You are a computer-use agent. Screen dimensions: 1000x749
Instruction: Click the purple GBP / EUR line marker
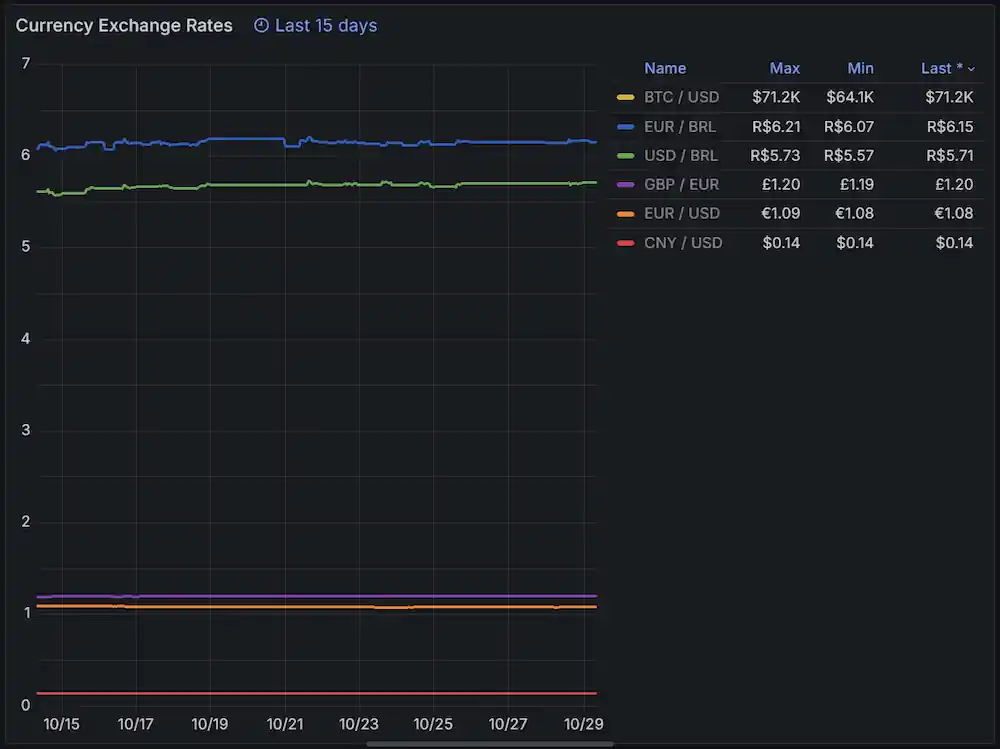[626, 184]
